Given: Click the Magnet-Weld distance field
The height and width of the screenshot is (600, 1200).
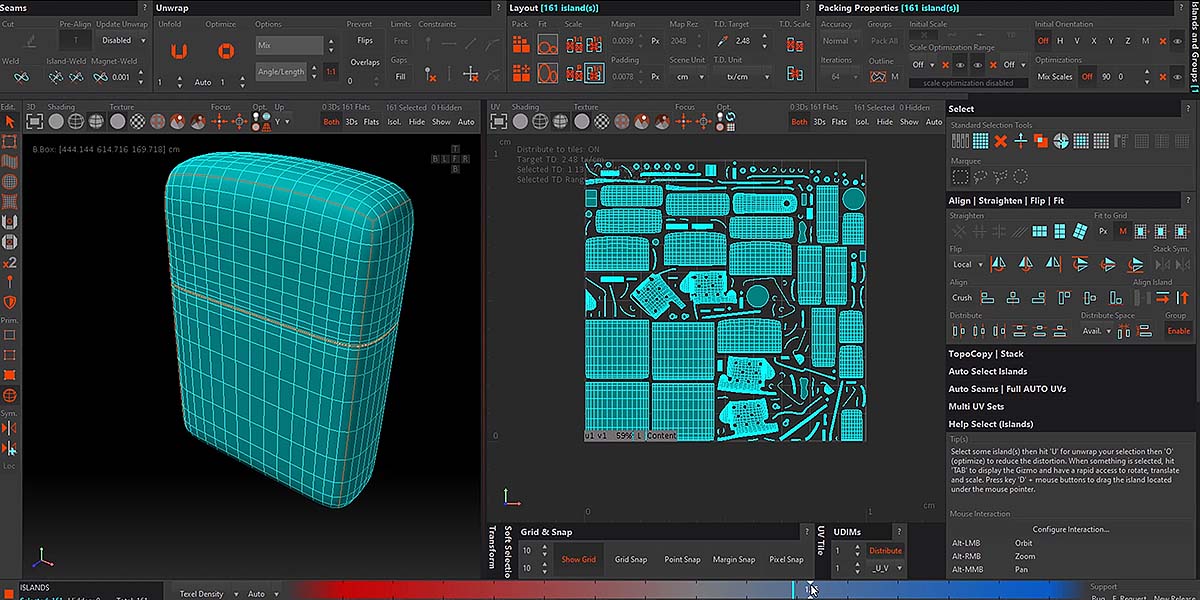Looking at the screenshot, I should coord(121,77).
